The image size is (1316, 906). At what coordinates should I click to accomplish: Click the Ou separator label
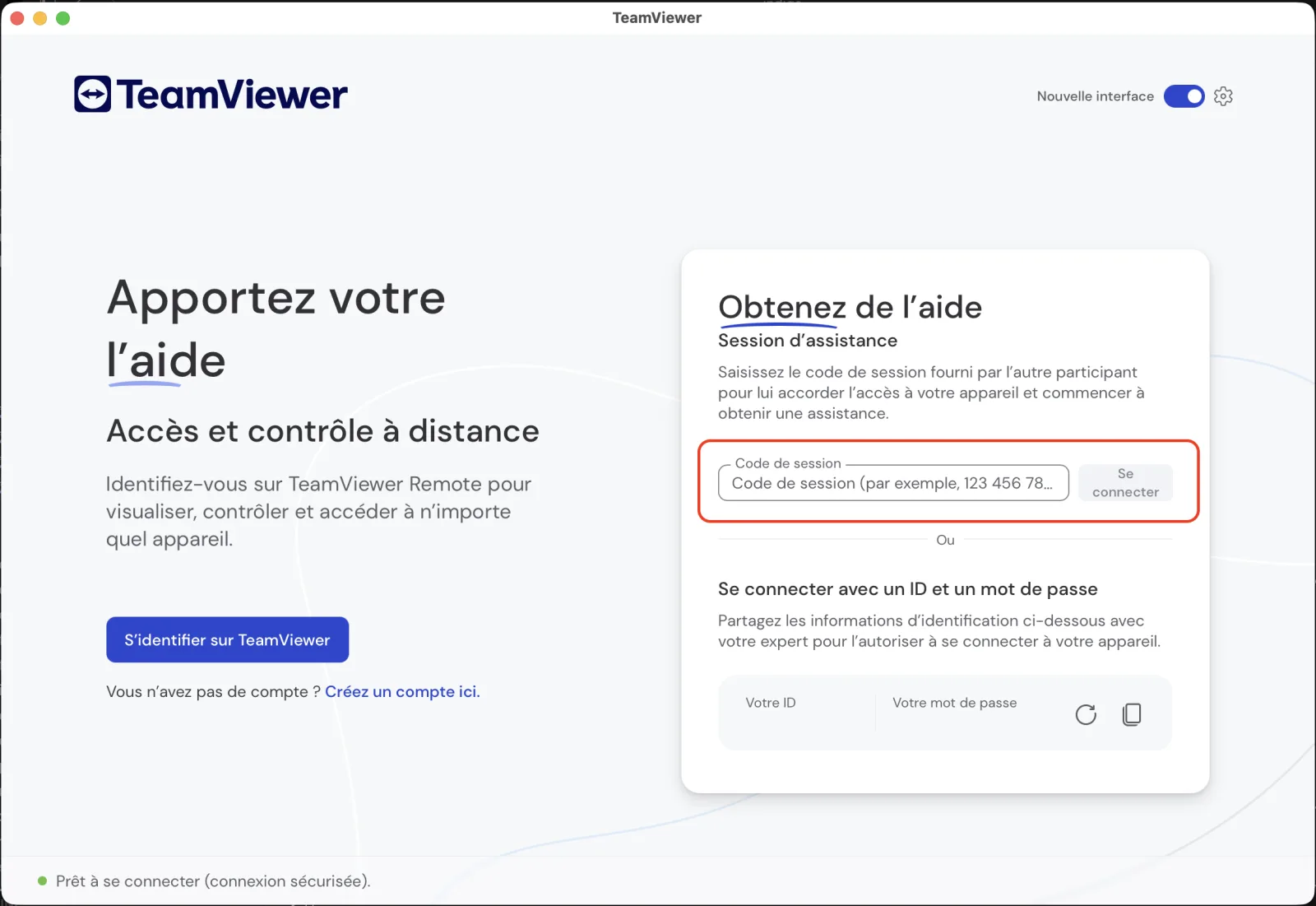coord(945,541)
